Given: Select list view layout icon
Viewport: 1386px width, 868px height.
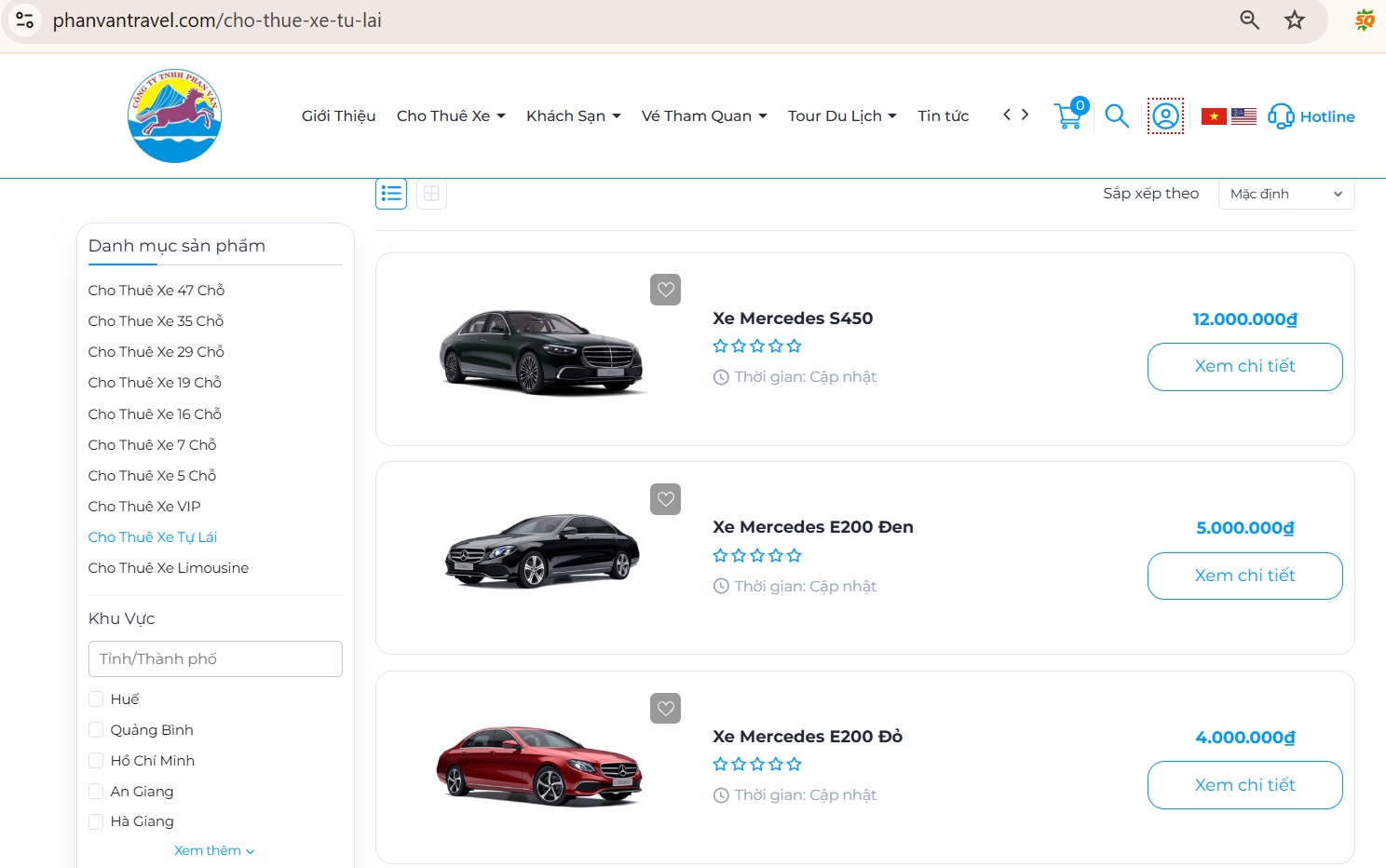Looking at the screenshot, I should [391, 194].
